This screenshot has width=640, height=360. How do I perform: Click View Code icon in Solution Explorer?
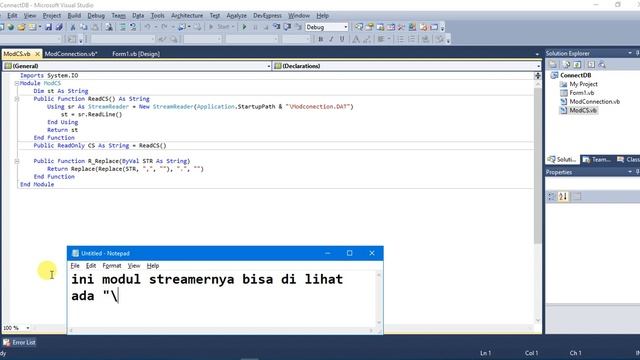[591, 64]
